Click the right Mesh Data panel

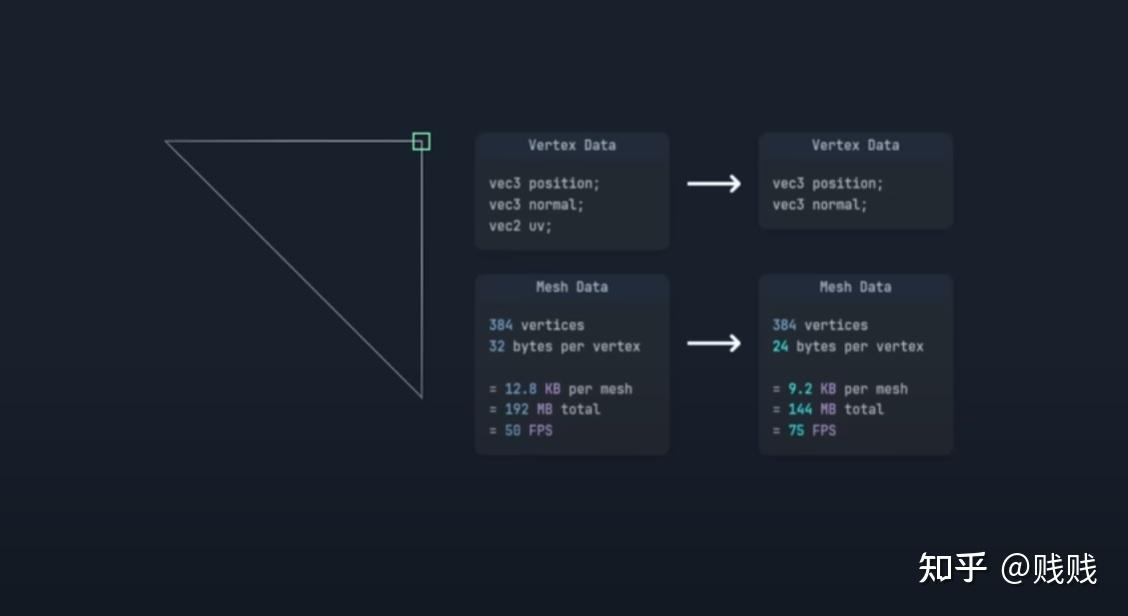[856, 363]
